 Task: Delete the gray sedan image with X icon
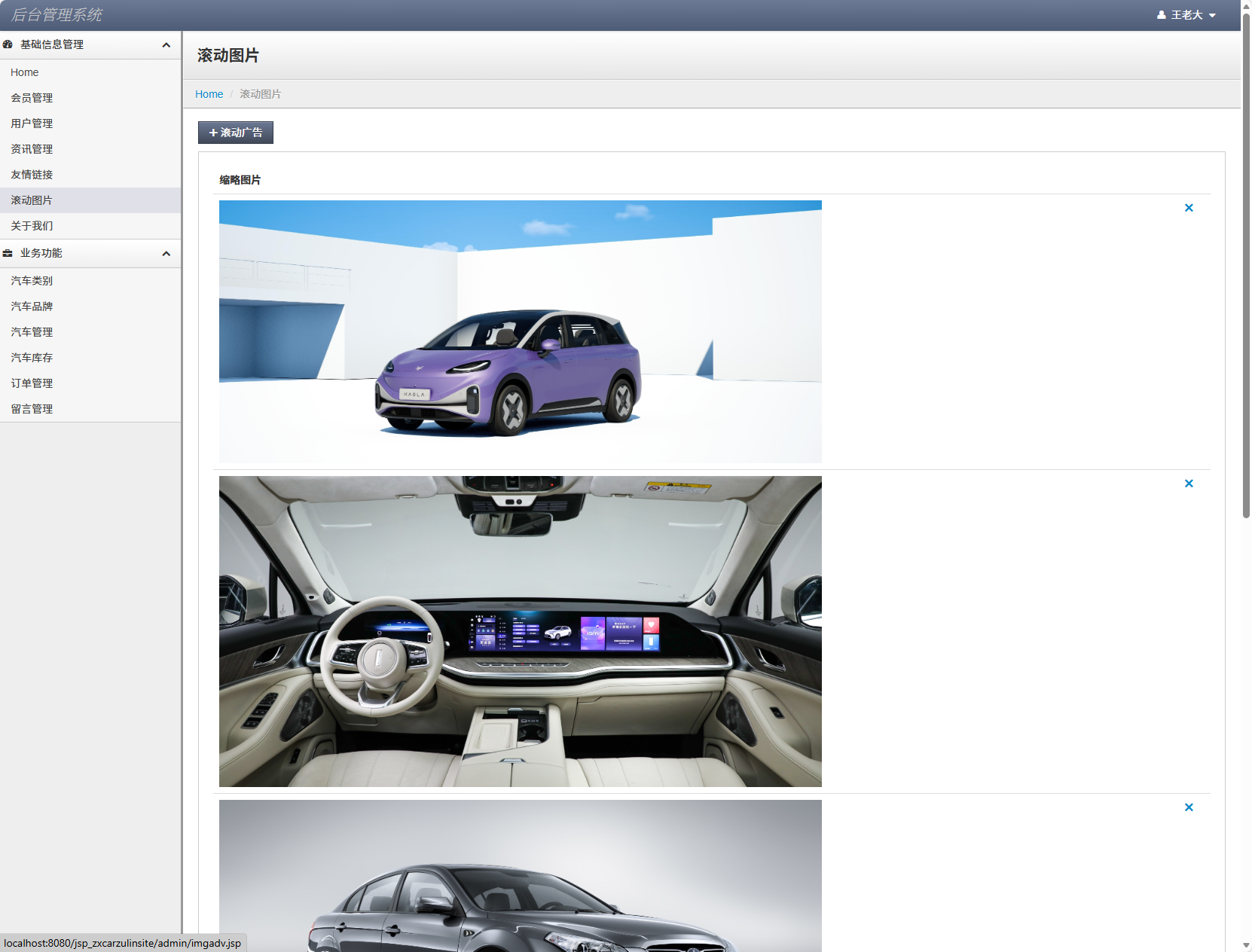1189,807
